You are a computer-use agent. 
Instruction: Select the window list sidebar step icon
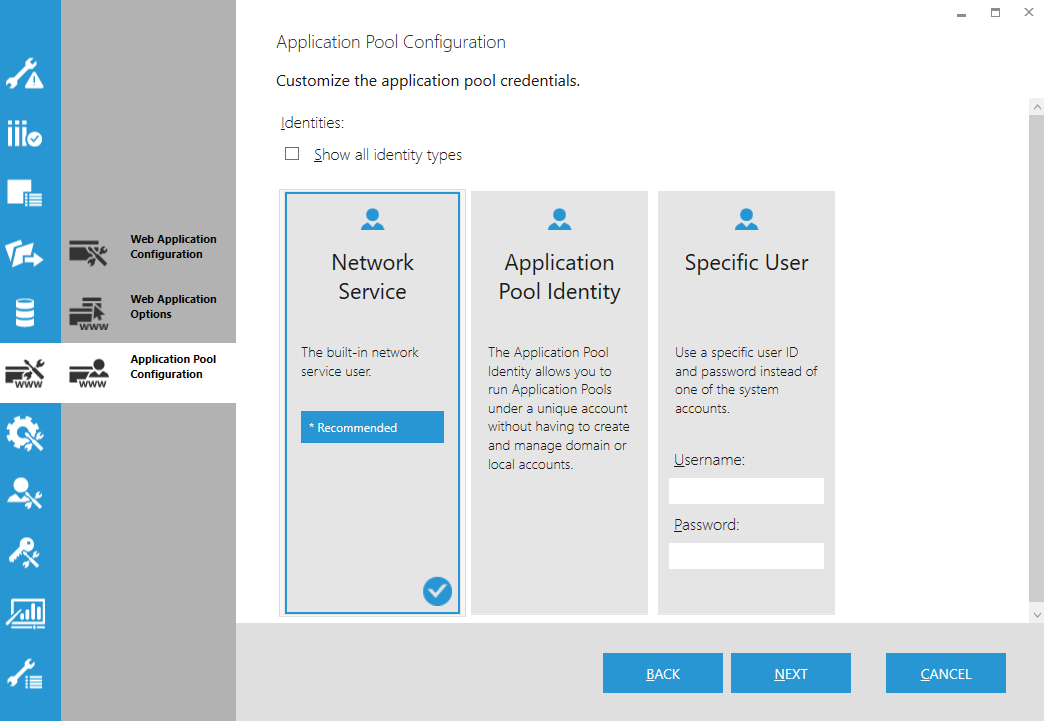point(25,192)
